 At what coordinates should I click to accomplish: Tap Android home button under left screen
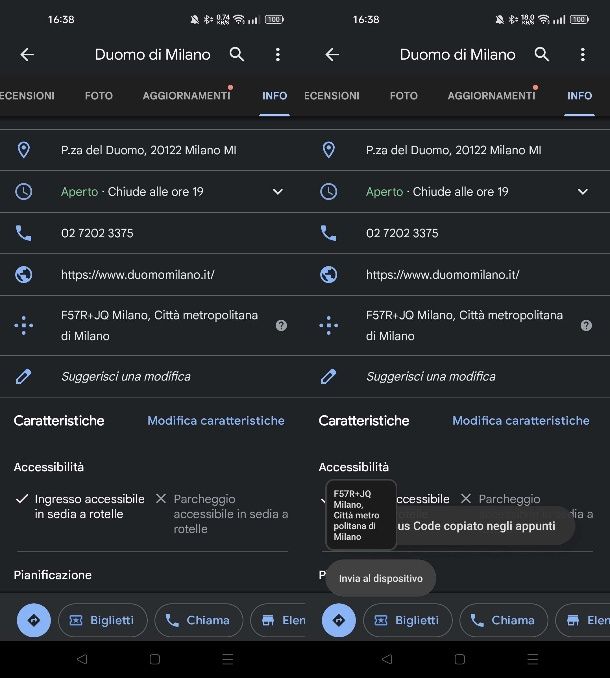tap(155, 659)
